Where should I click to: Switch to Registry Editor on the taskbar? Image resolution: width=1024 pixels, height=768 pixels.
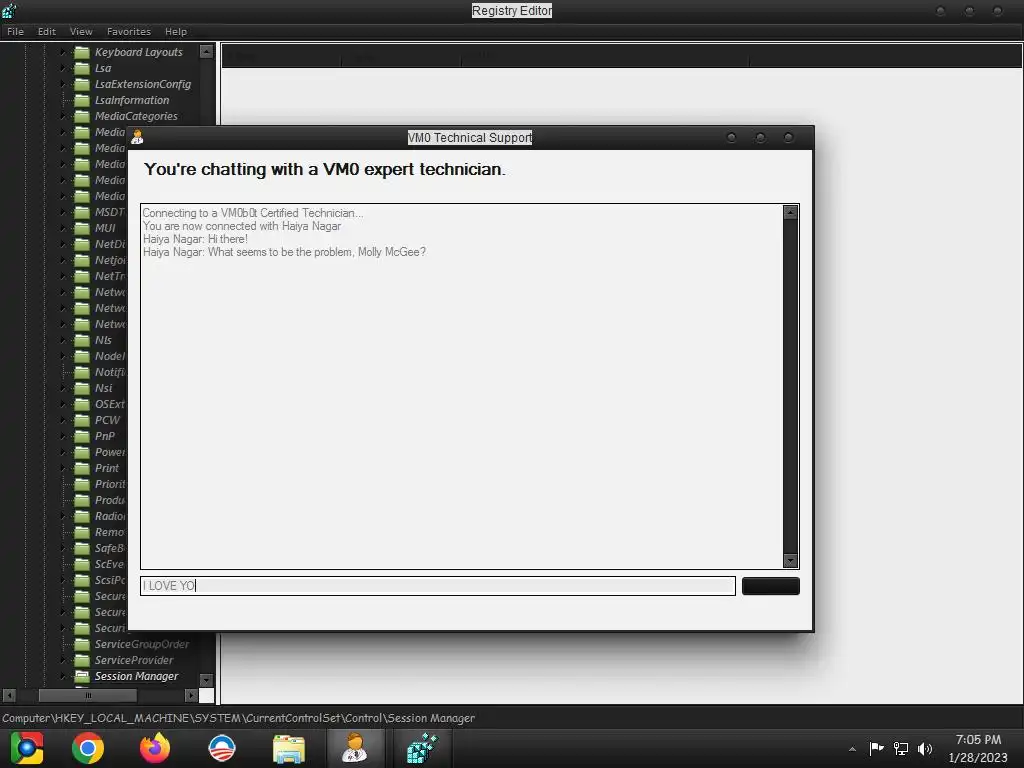click(x=422, y=748)
